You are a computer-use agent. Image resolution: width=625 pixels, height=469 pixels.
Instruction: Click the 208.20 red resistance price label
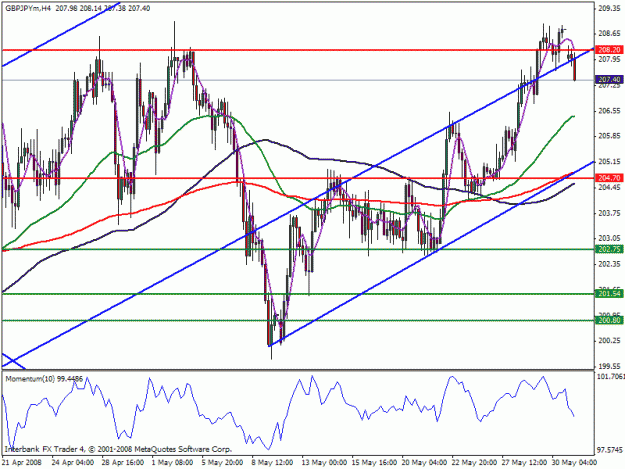click(609, 50)
